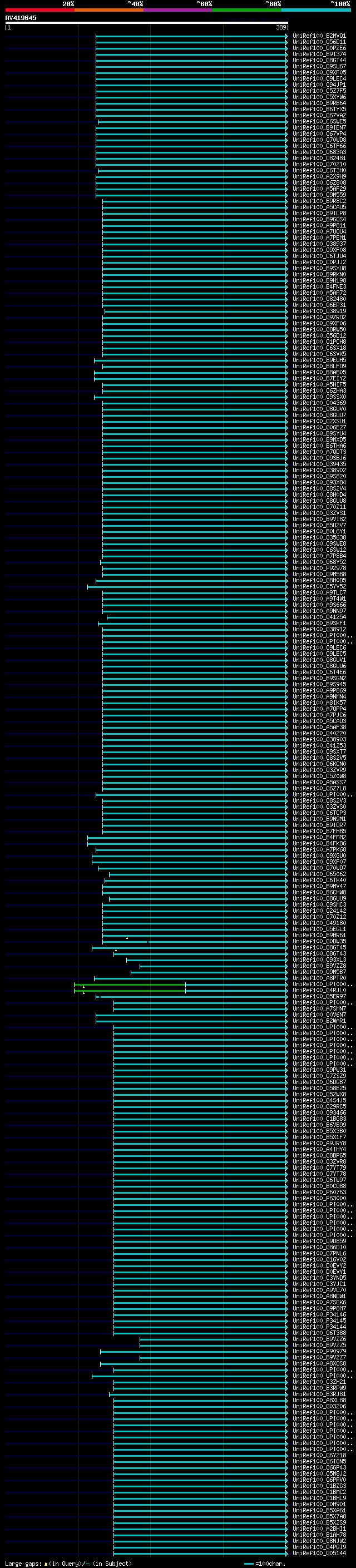Image resolution: width=356 pixels, height=1568 pixels.
Task: Select label UniRef100_A9P811
Action: (x=319, y=225)
